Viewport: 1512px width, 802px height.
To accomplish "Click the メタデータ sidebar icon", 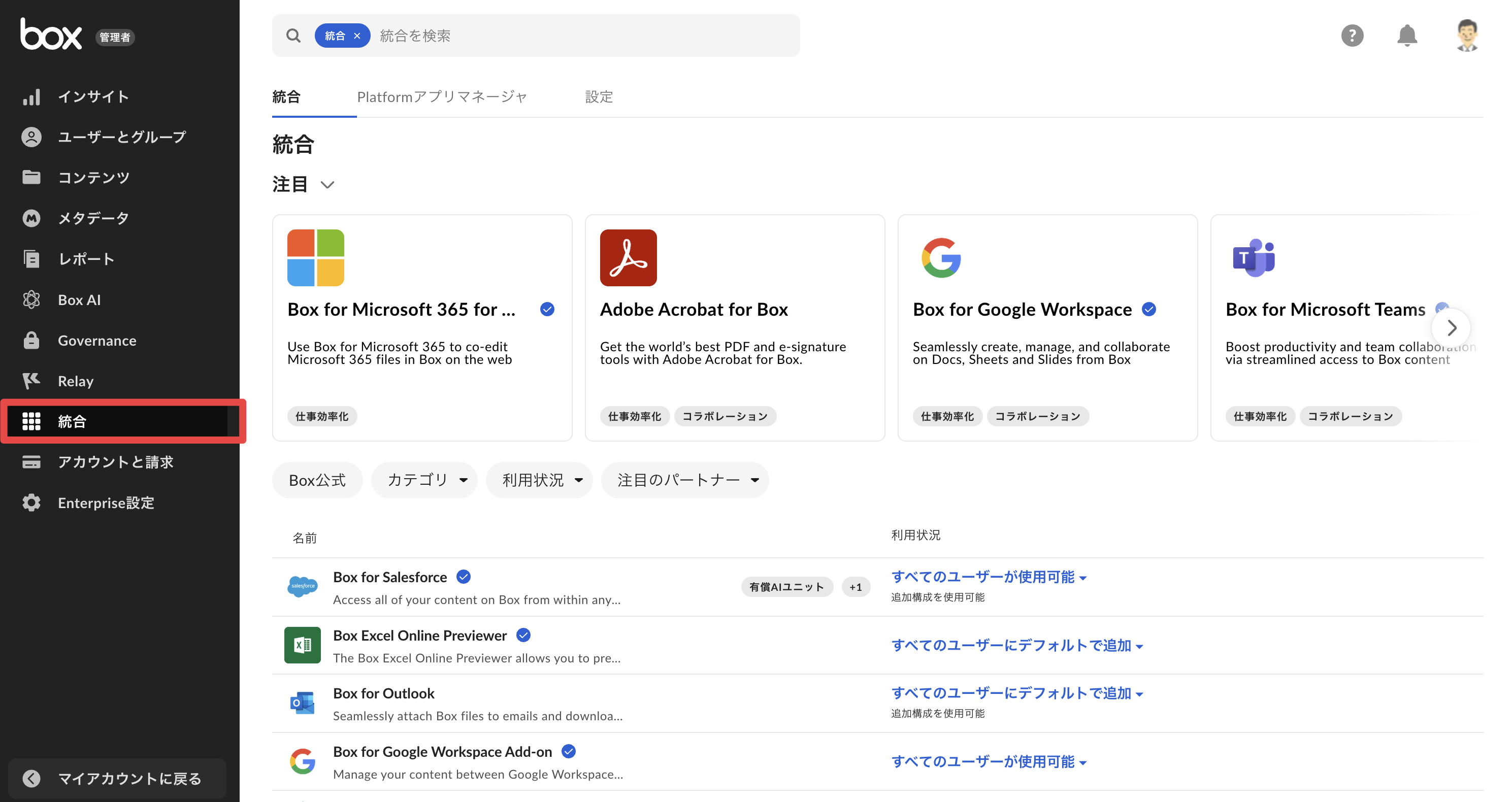I will click(31, 218).
